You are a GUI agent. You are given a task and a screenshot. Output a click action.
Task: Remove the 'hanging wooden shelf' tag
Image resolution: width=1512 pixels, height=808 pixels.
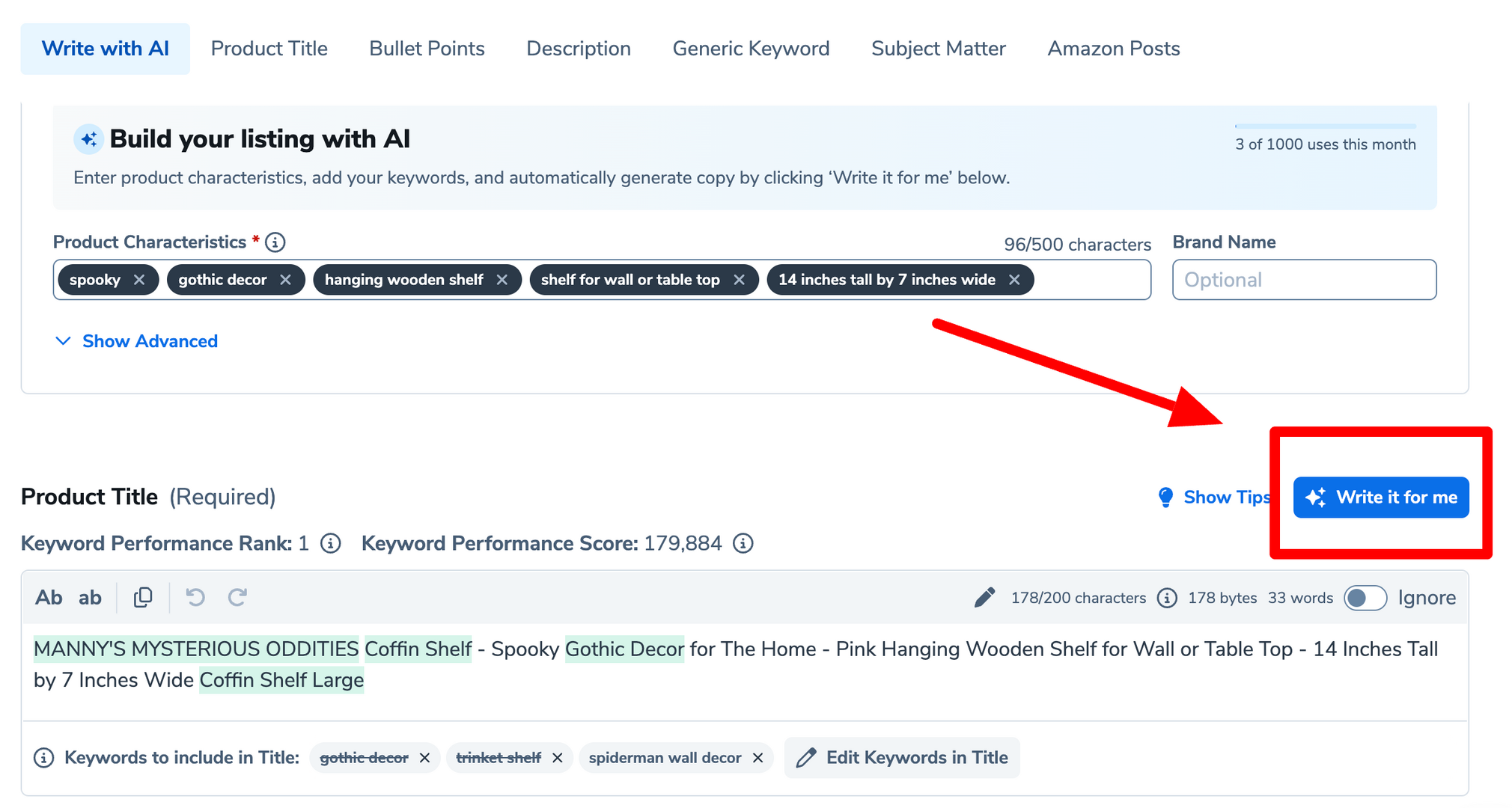[x=502, y=280]
